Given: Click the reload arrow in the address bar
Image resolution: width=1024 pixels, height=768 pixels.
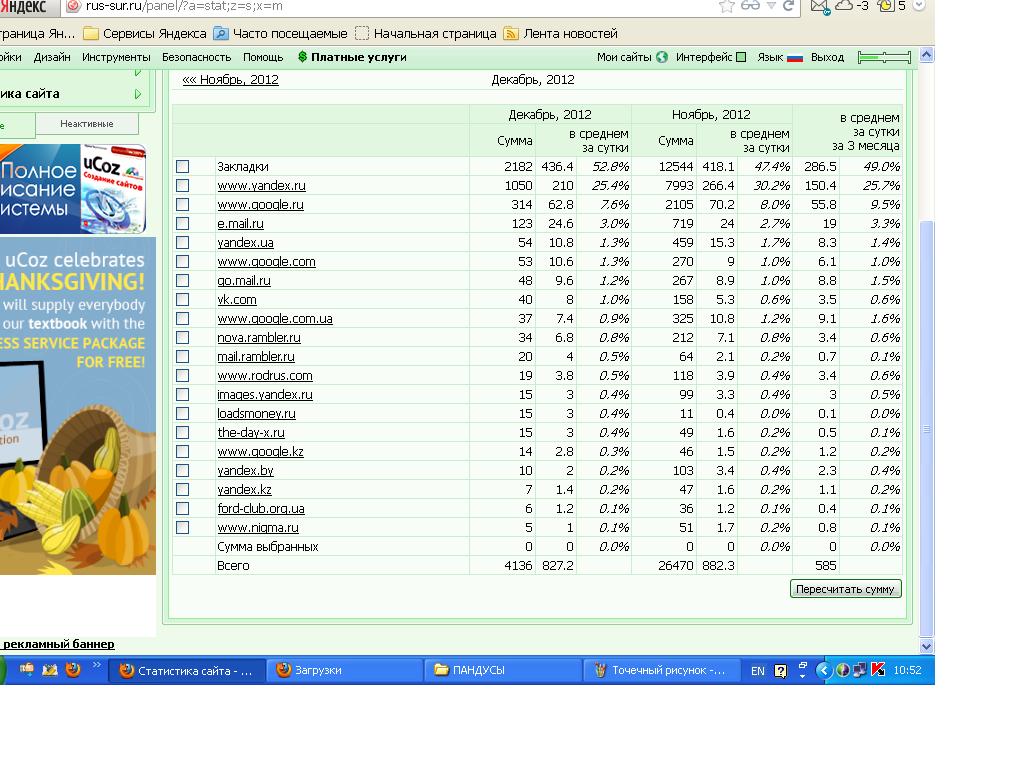Looking at the screenshot, I should 788,6.
